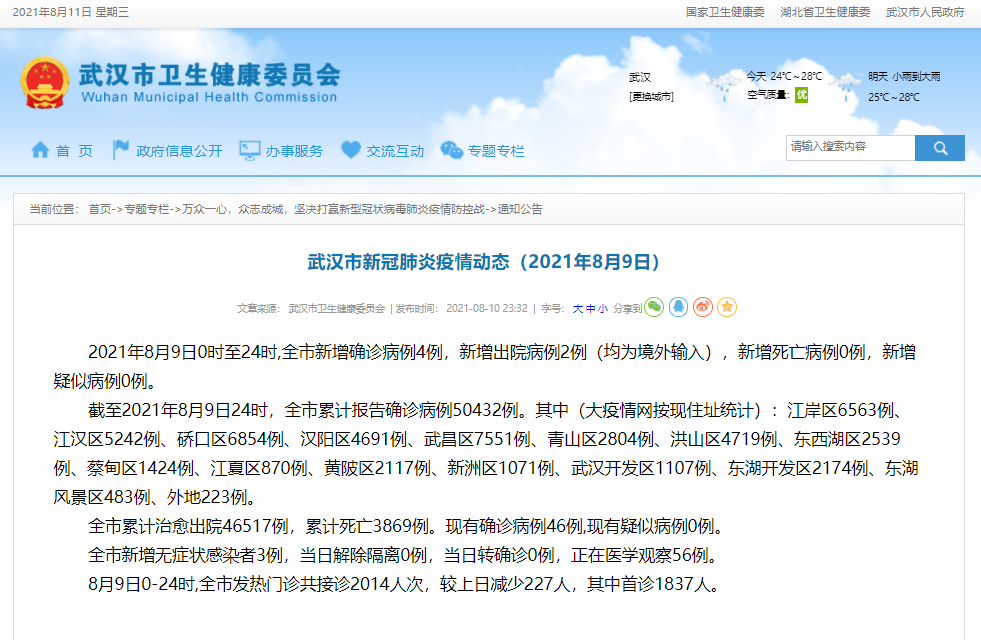Viewport: 981px width, 640px height.
Task: Share the article to Weibo
Action: pyautogui.click(x=703, y=307)
